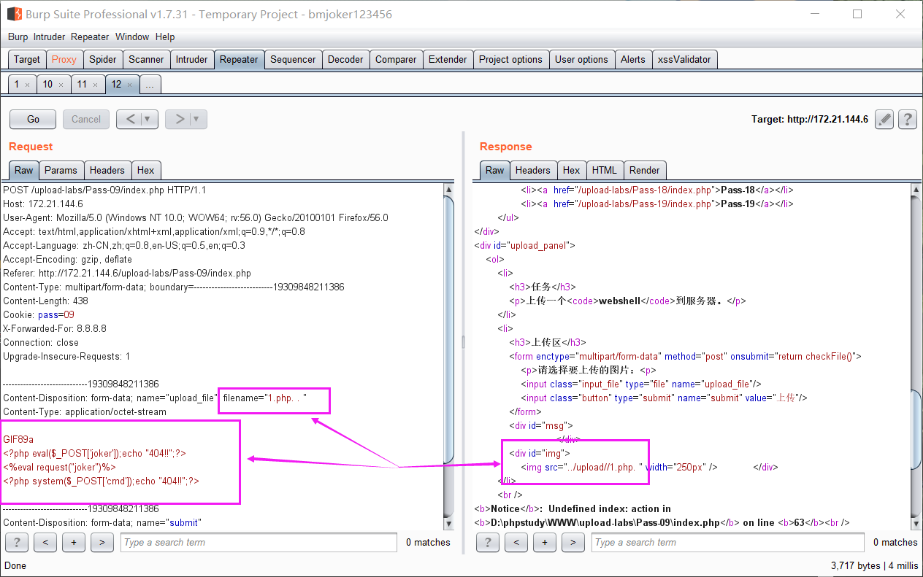Click the 'GIF89a' line in request body

[x=18, y=439]
